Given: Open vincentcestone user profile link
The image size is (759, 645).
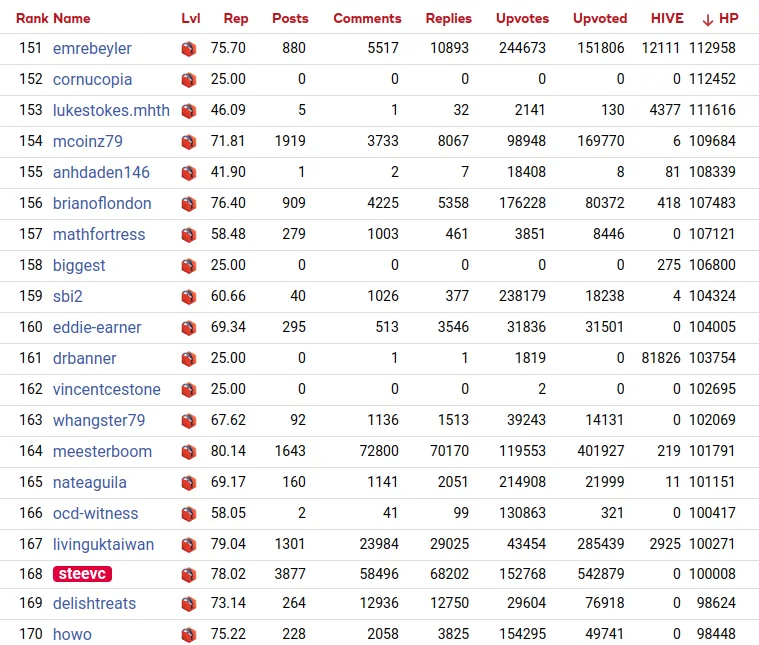Looking at the screenshot, I should (106, 389).
